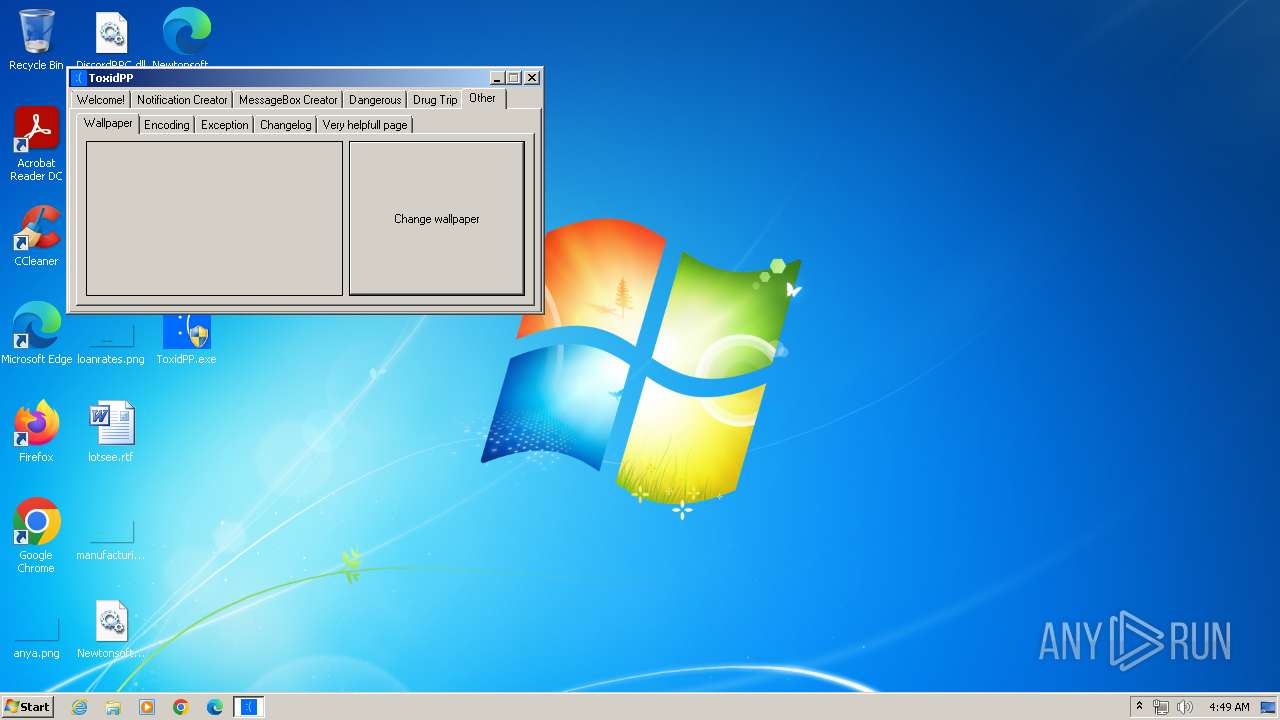1280x720 pixels.
Task: Open network status icon in tray
Action: point(1161,707)
